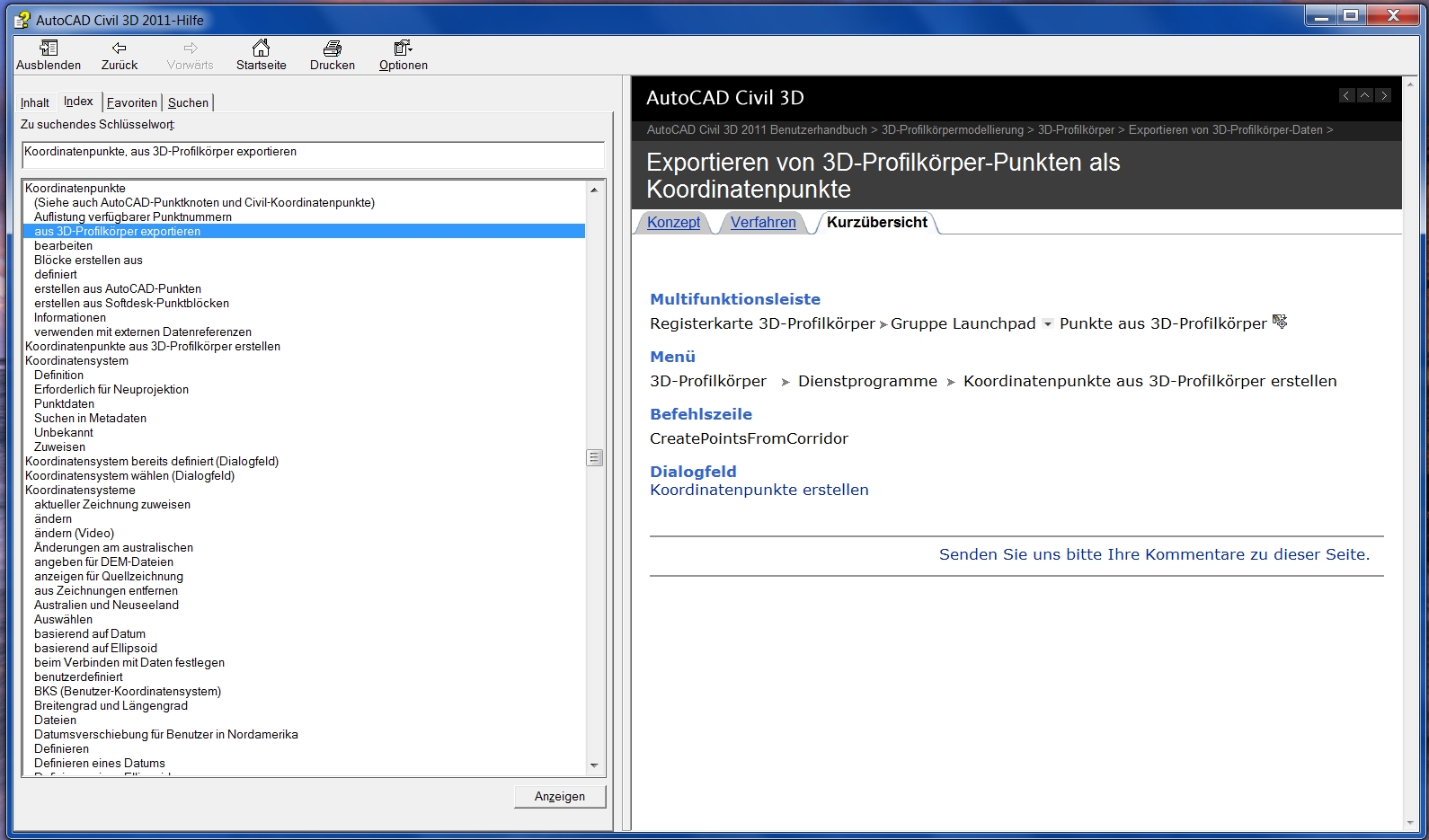Click the index list scroll-down arrow
The width and height of the screenshot is (1429, 840).
pyautogui.click(x=594, y=765)
